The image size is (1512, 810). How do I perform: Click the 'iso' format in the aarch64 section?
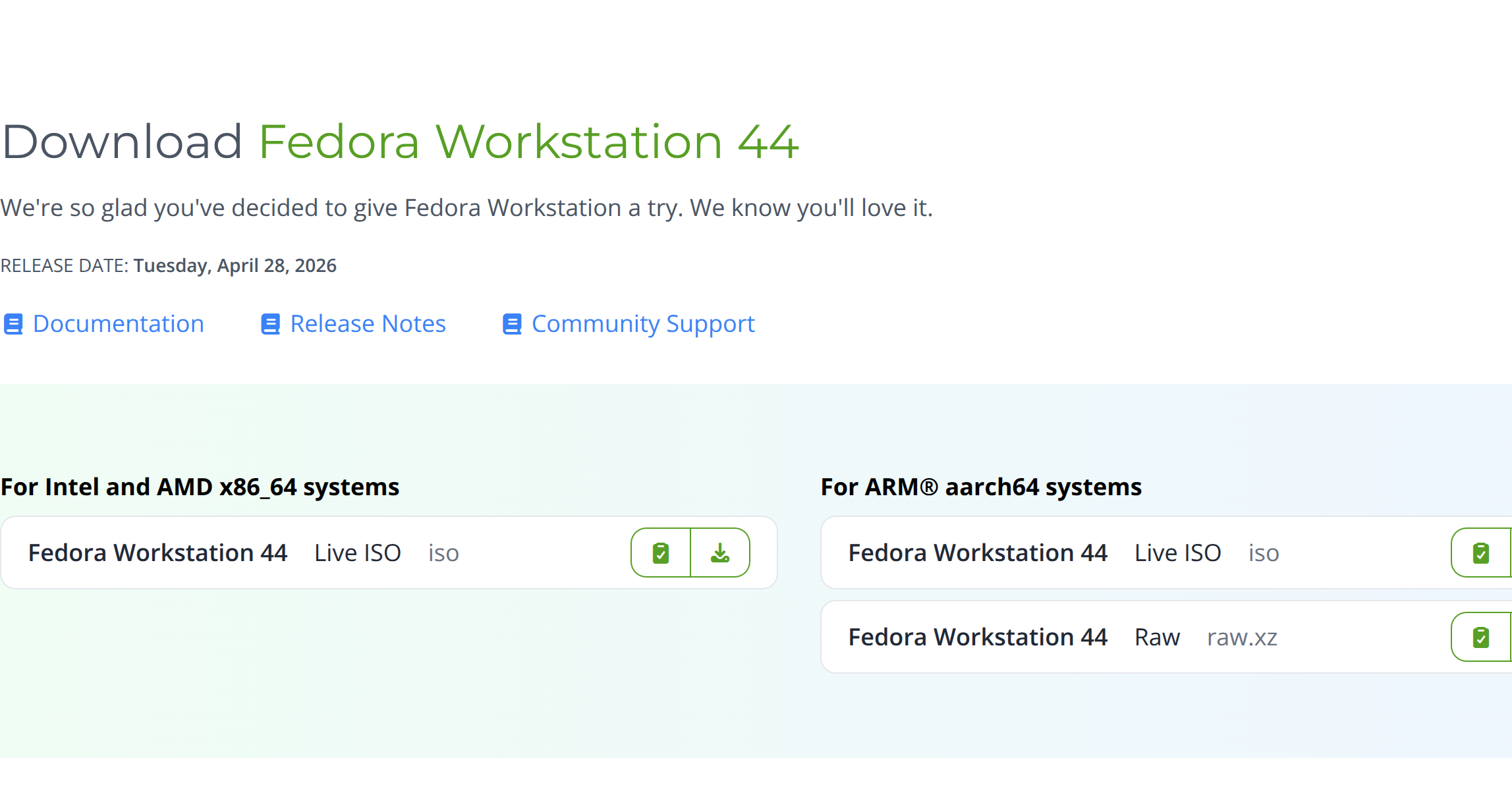tap(1264, 553)
